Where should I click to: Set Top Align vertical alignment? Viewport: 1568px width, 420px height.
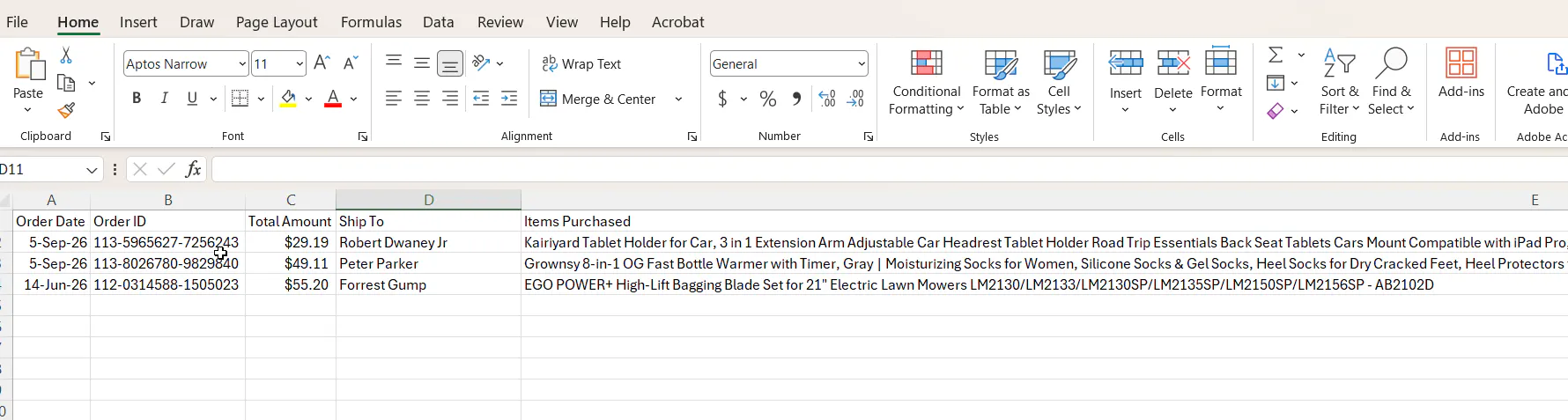coord(394,63)
